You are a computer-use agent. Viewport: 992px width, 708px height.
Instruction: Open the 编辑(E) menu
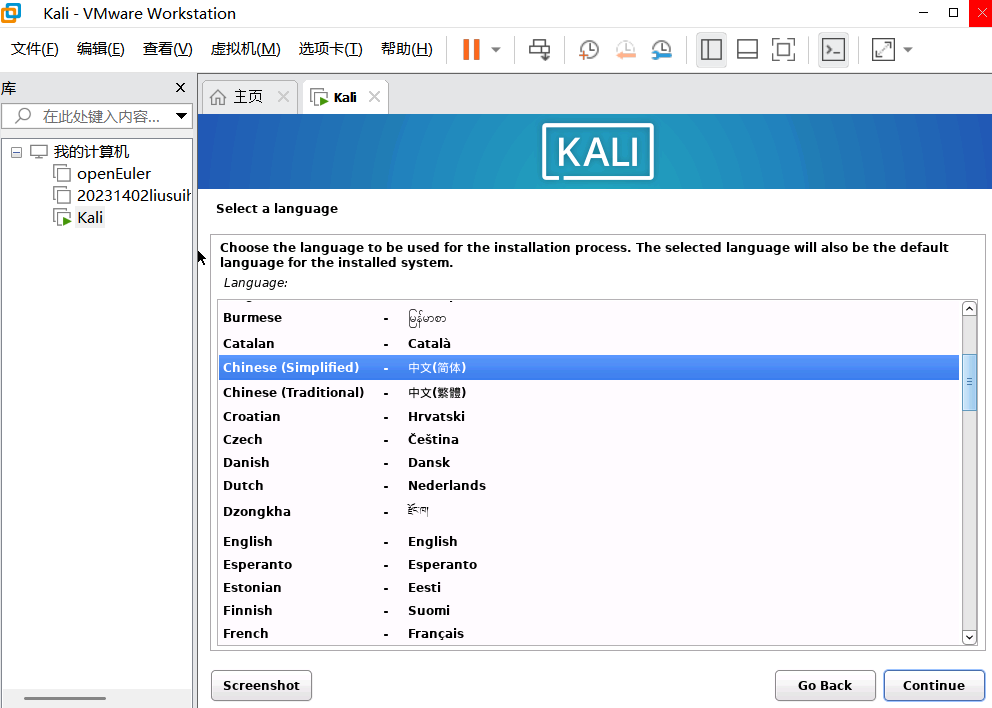point(101,49)
